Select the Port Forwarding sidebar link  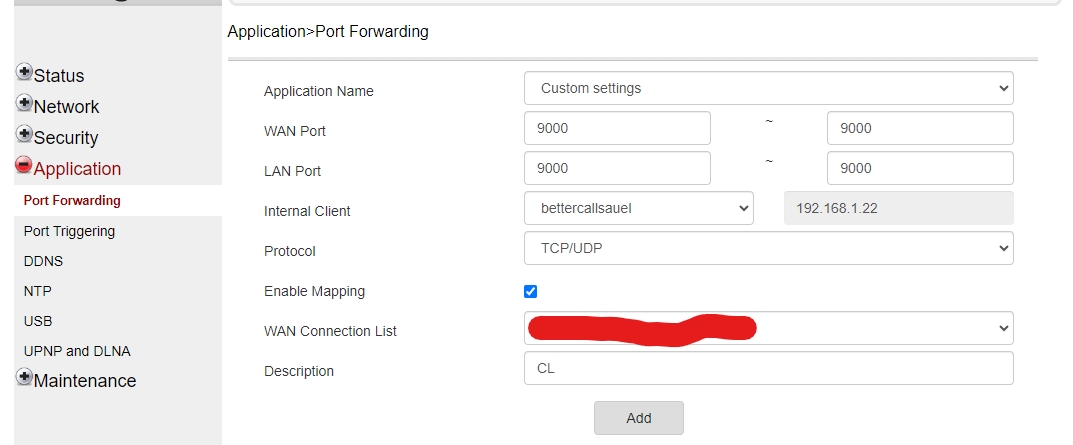(72, 200)
